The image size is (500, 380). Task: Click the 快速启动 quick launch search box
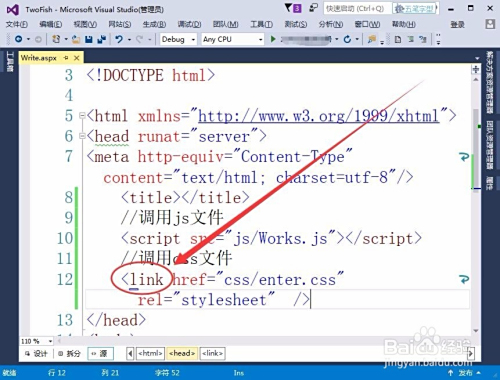pos(357,8)
